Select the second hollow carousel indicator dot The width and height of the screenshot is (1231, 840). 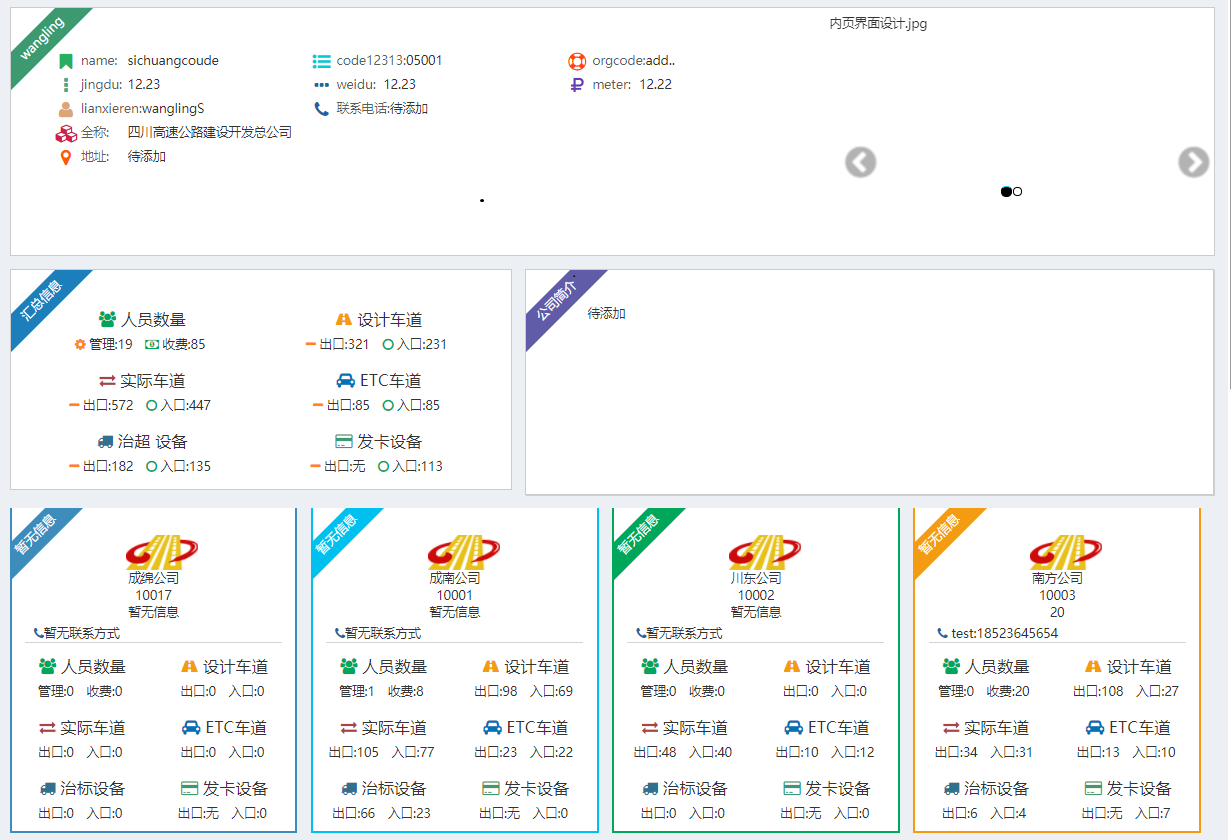1018,191
